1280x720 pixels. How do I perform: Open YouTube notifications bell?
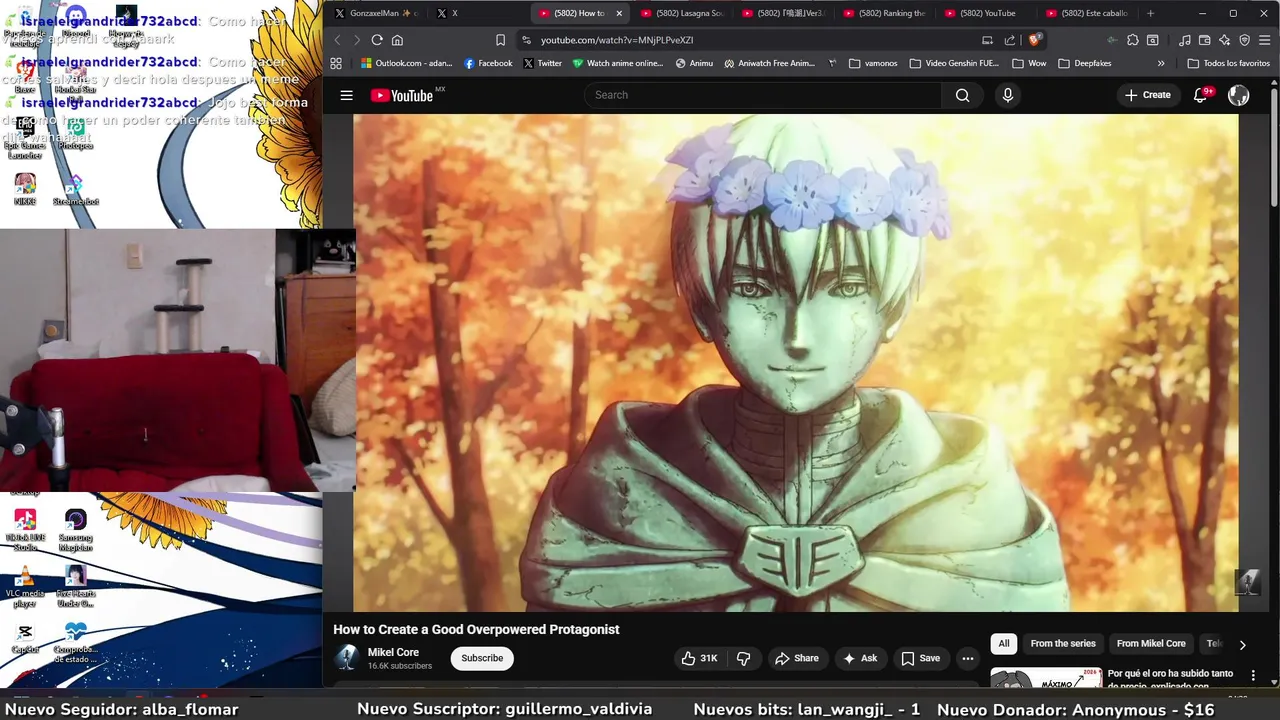[x=1201, y=95]
